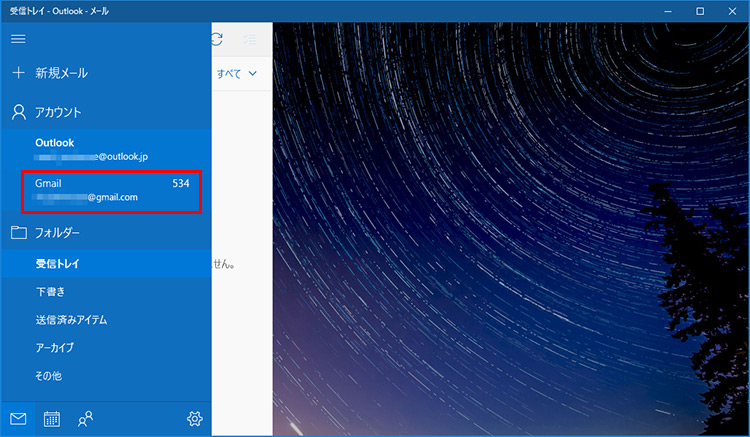
Task: Open the アカウント accounts section
Action: (x=57, y=113)
